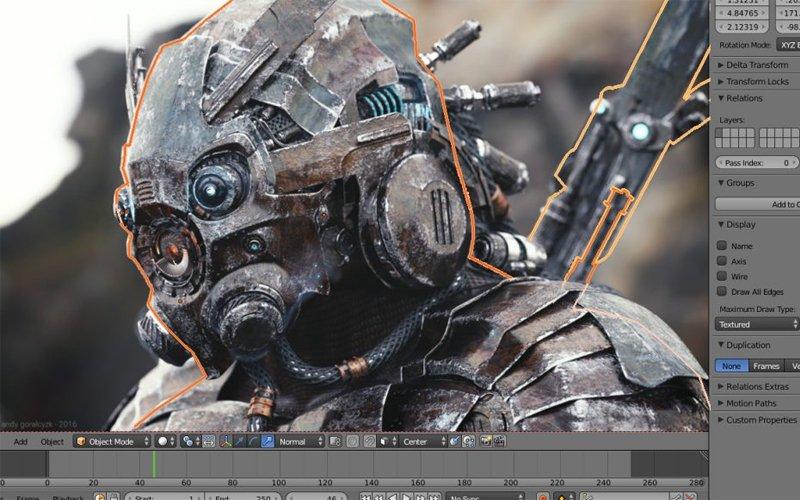The width and height of the screenshot is (800, 500).
Task: Select the translate manipulator arrow icon
Action: [x=239, y=441]
